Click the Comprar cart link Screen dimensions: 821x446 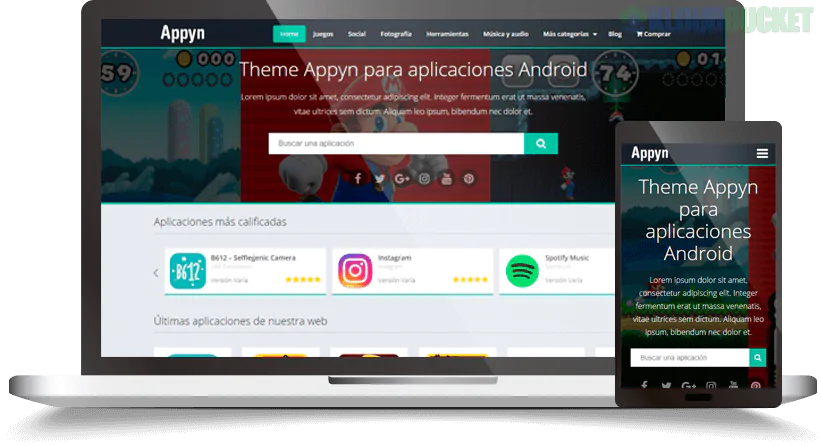[653, 34]
